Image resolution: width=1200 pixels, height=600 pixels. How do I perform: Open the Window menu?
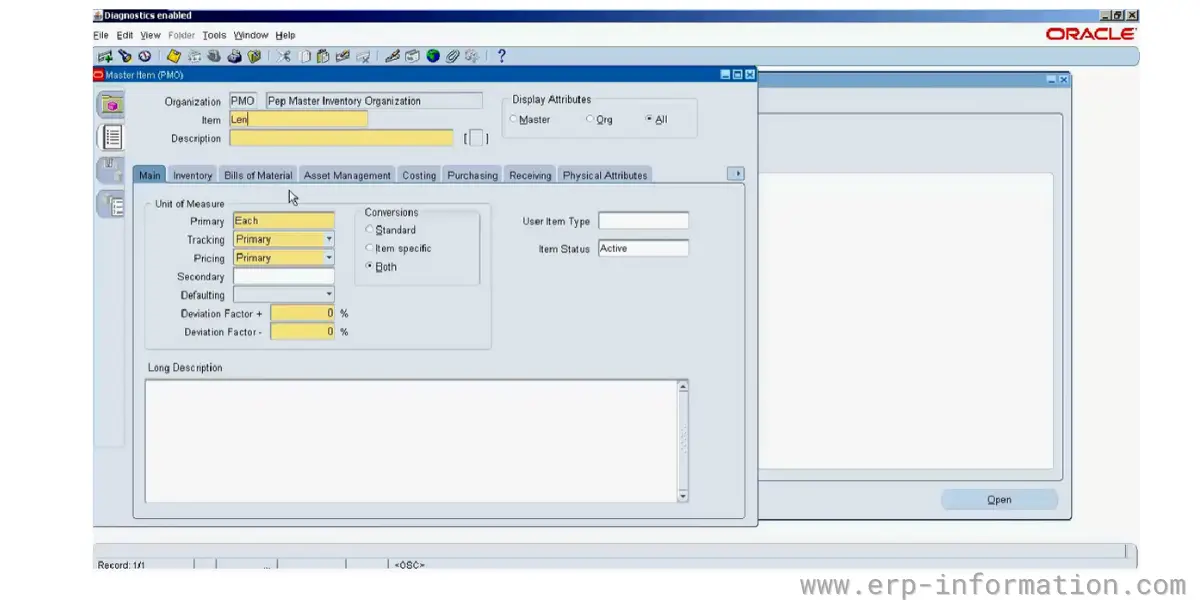[251, 35]
